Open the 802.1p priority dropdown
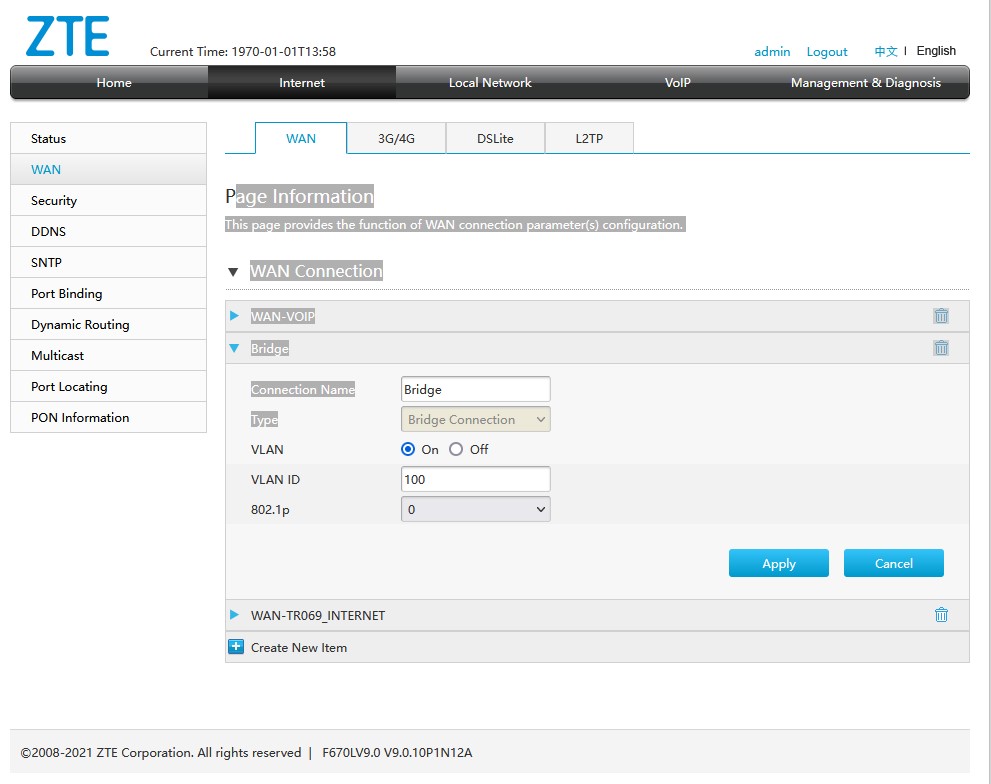Image resolution: width=991 pixels, height=784 pixels. tap(475, 509)
